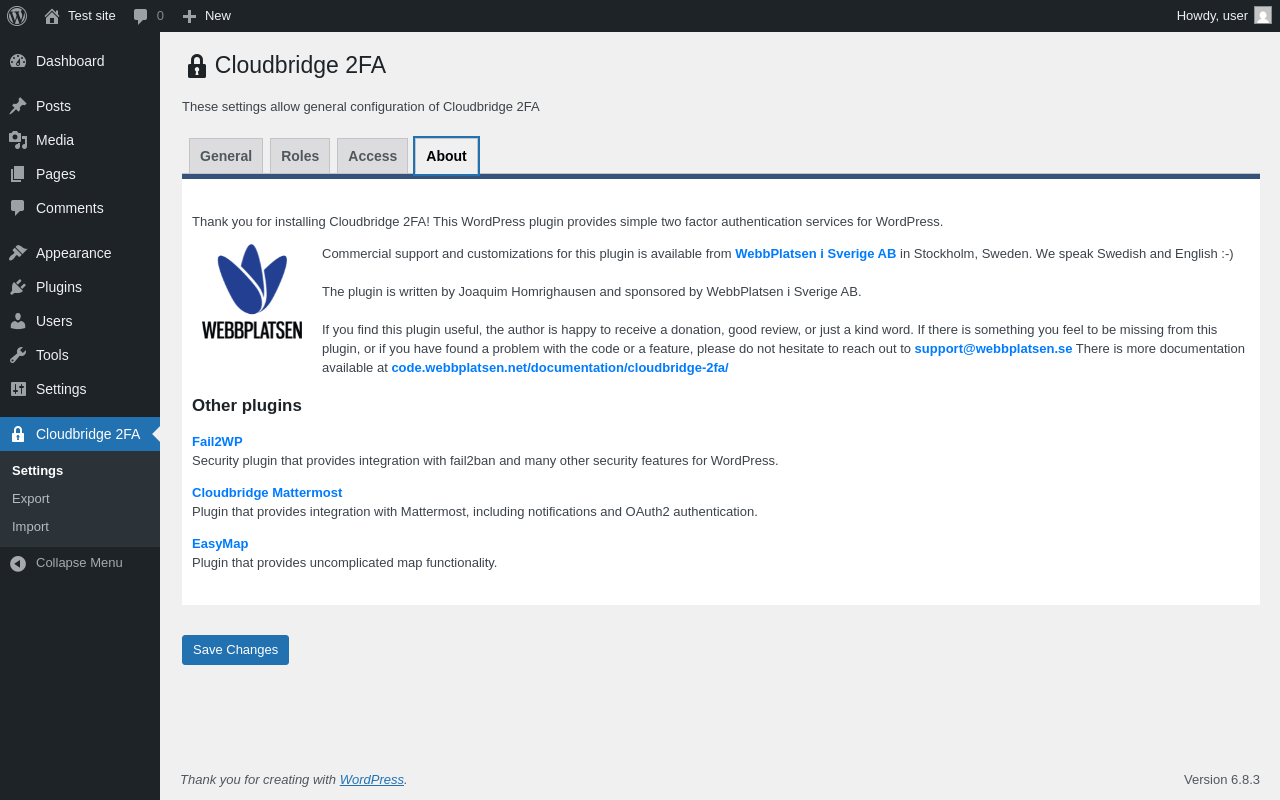Click the Posts pushpin icon
Screen dimensions: 1280x800
(18, 106)
